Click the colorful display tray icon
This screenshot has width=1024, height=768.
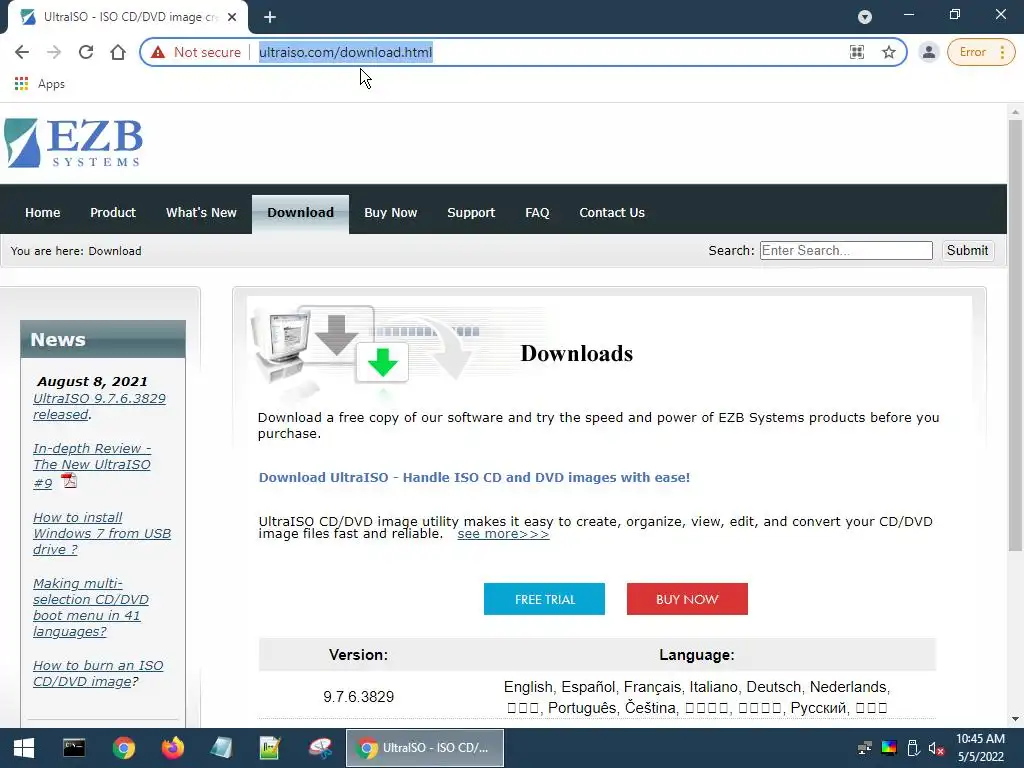tap(889, 748)
